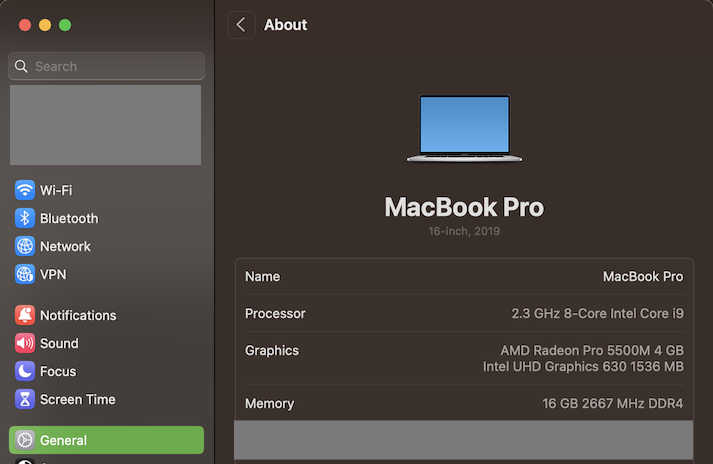Click the MacBook Pro laptop image
713x464 pixels.
pyautogui.click(x=464, y=128)
